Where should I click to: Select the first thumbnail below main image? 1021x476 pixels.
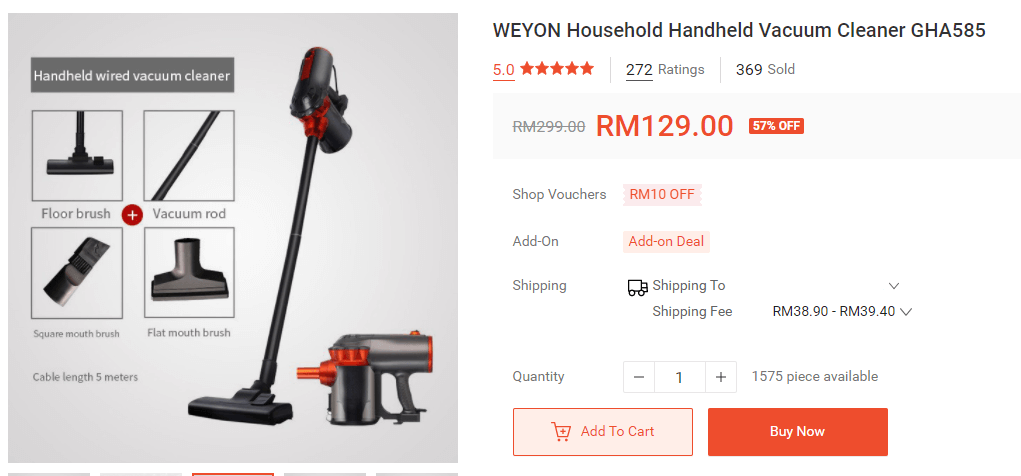pyautogui.click(x=49, y=474)
